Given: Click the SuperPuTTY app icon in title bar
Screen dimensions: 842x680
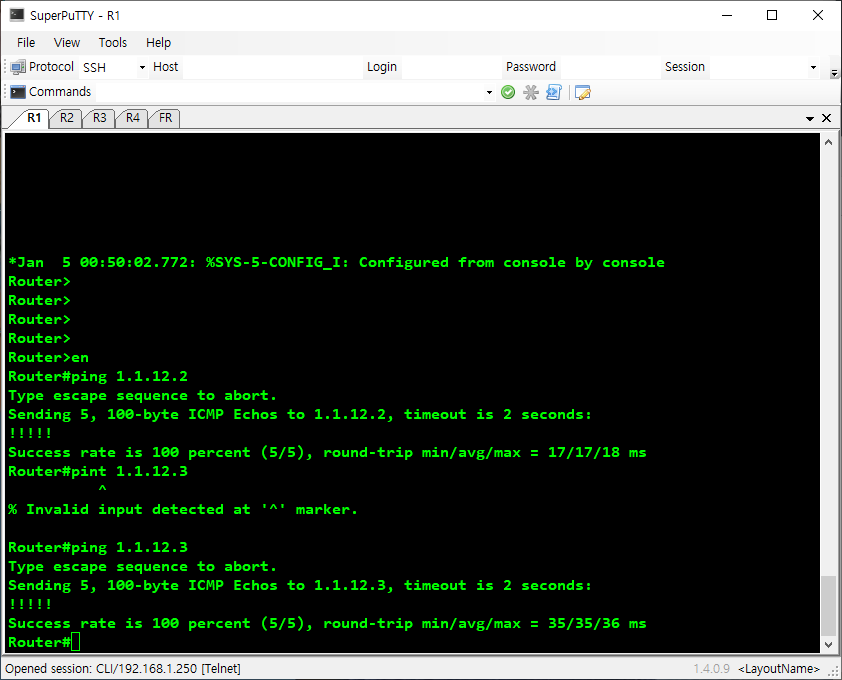Looking at the screenshot, I should coord(17,15).
